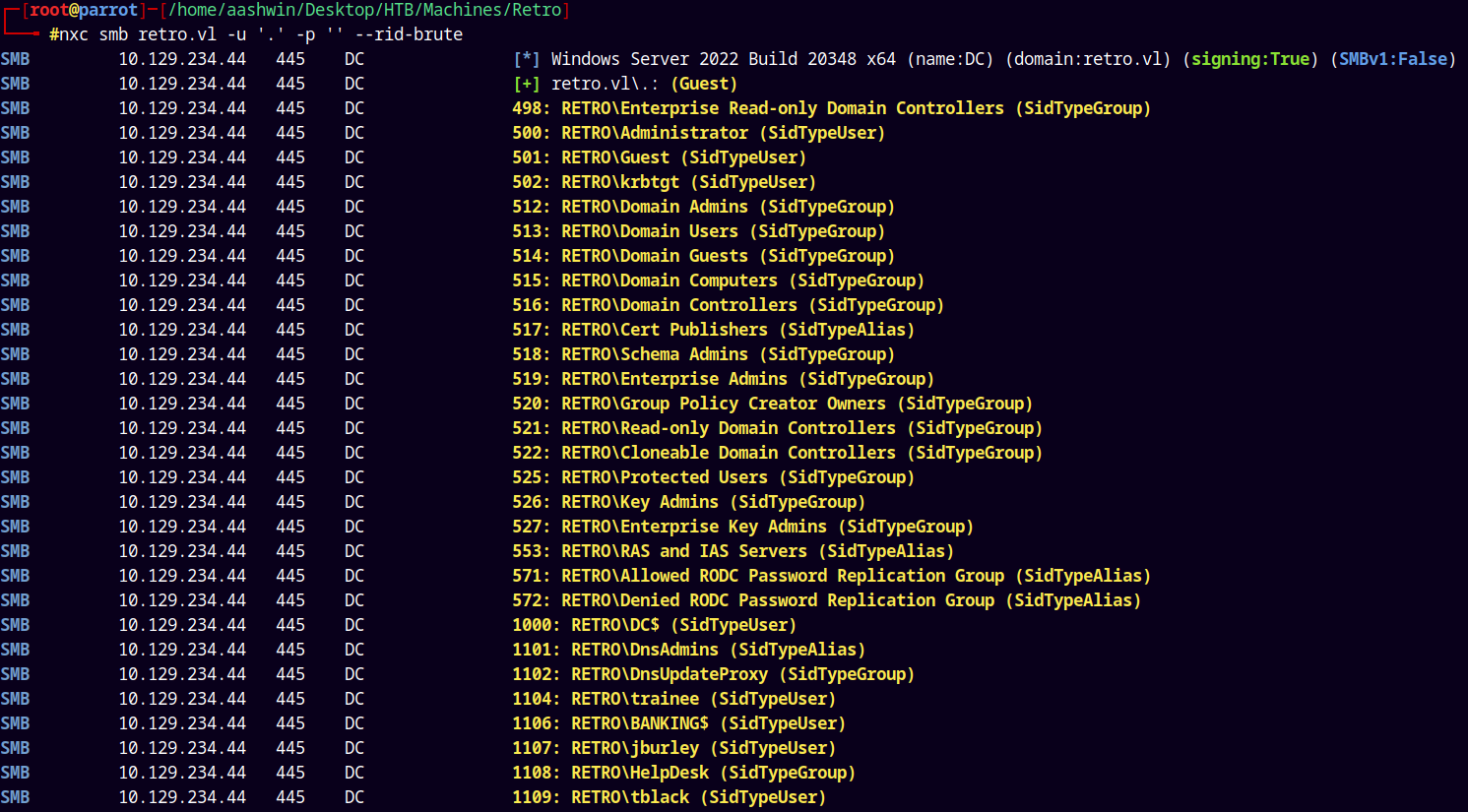
Task: Click 572: Denied RODC Password Replication Group
Action: [x=826, y=600]
